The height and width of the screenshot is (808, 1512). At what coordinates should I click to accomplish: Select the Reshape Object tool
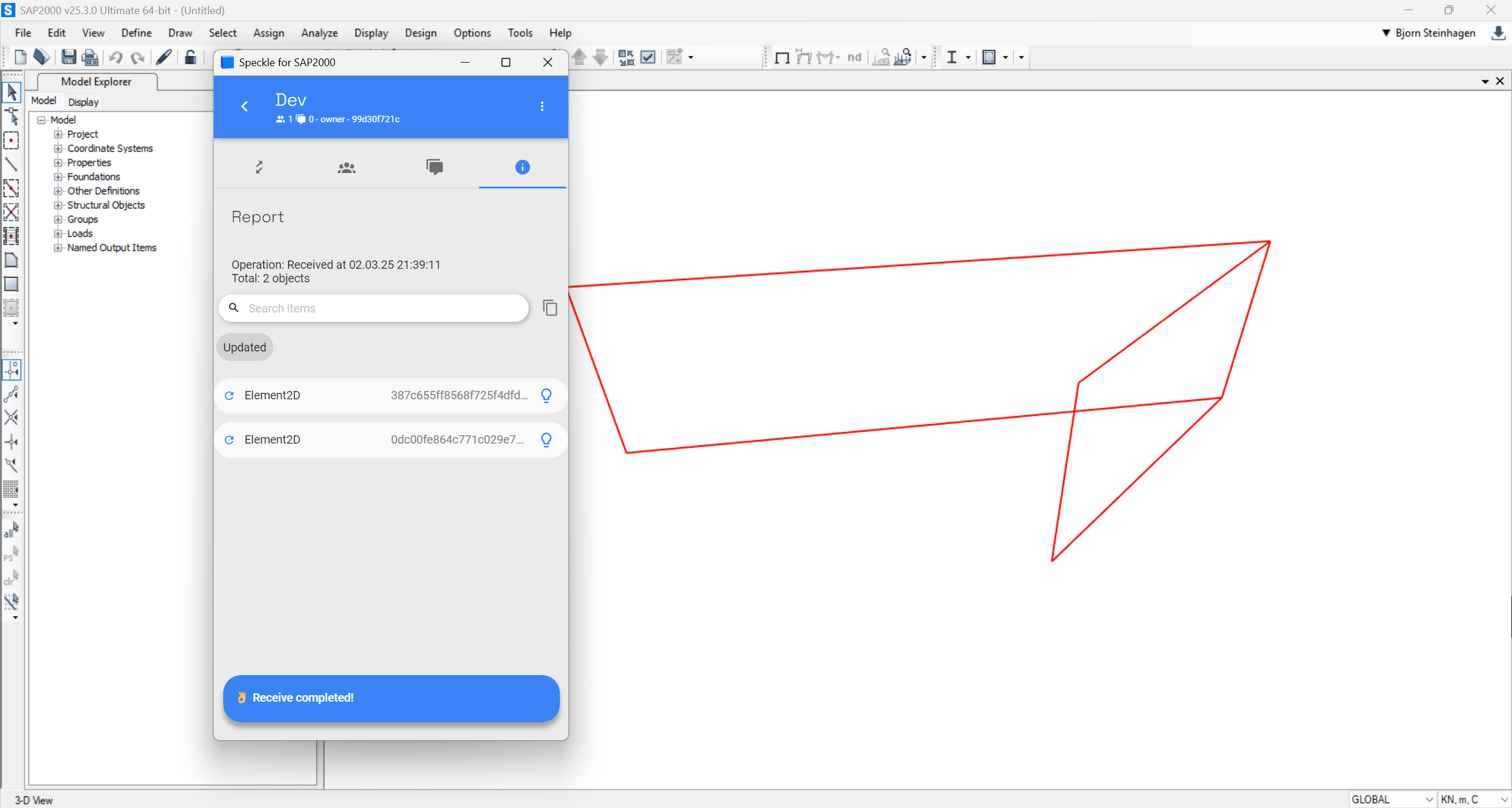11,116
